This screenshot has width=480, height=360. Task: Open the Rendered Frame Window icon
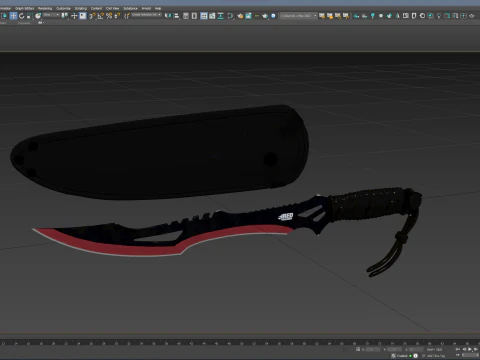click(248, 16)
